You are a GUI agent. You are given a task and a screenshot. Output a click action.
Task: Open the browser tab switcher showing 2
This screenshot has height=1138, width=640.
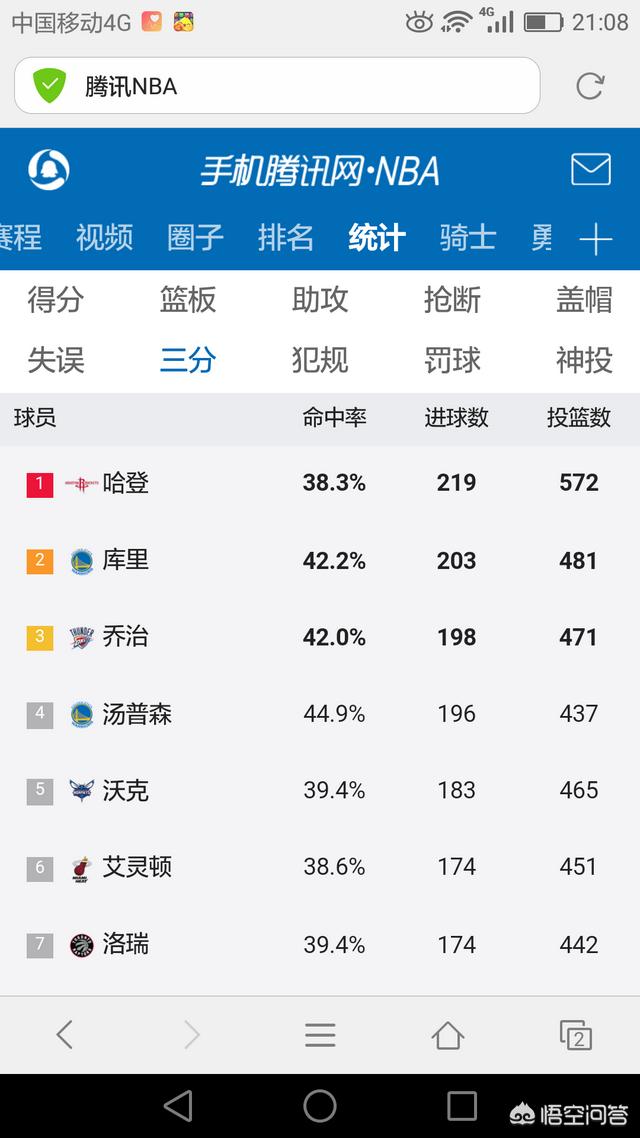[575, 1034]
